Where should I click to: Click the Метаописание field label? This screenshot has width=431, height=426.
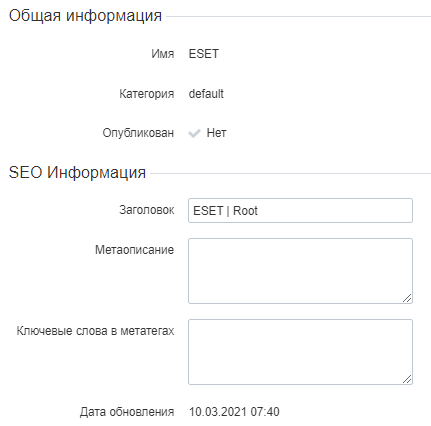[134, 250]
